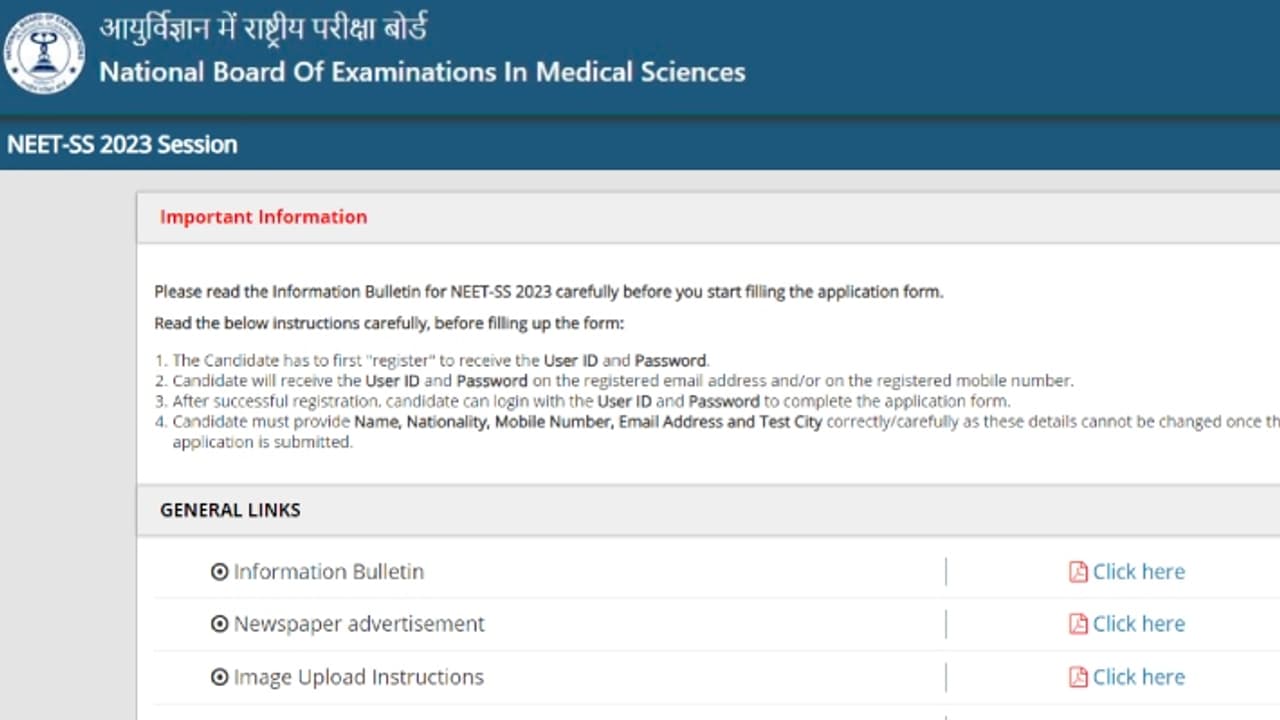The image size is (1280, 720).
Task: Click the Important Information heading
Action: tap(263, 217)
